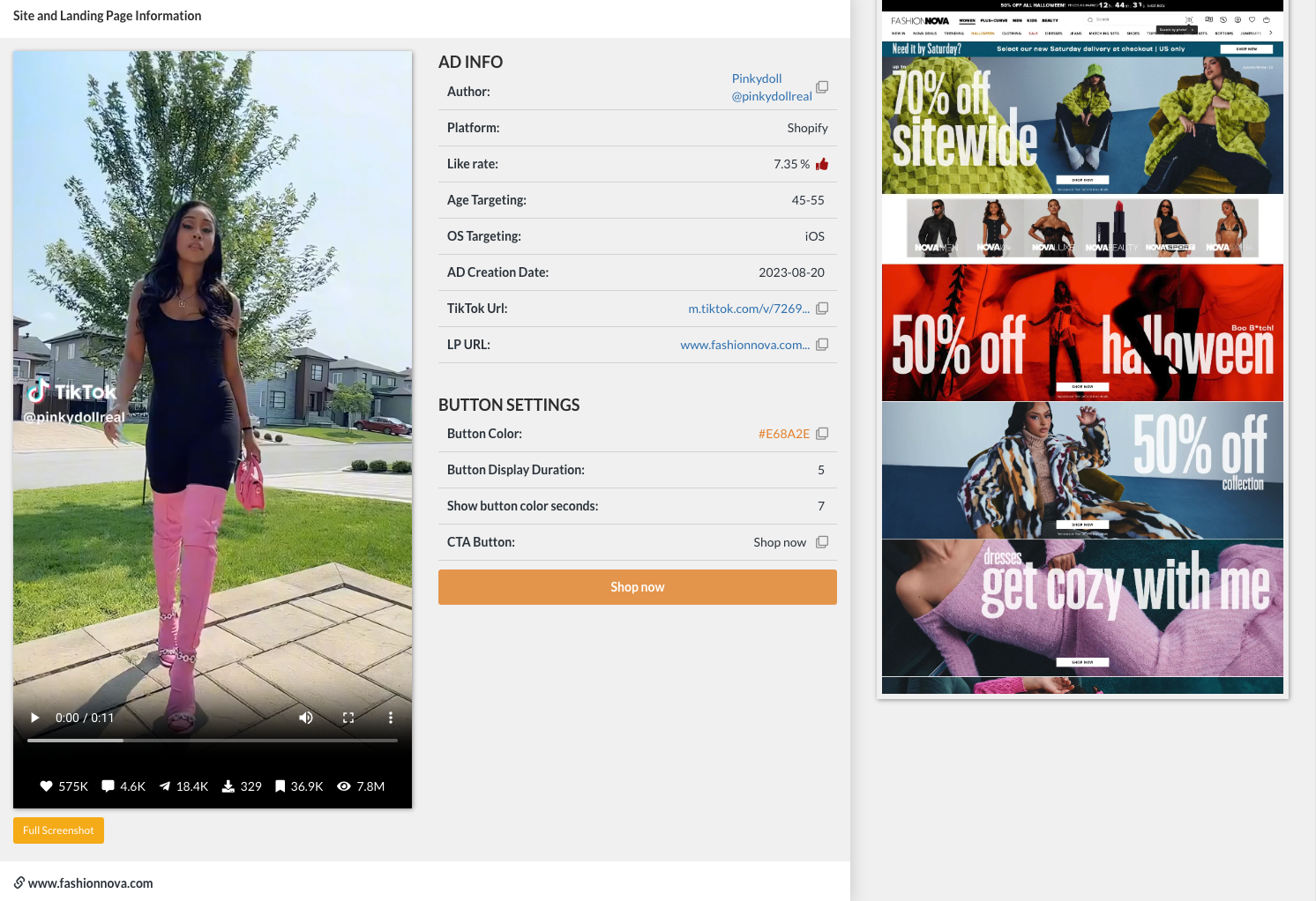
Task: Open @pinkydollreal profile link
Action: click(772, 96)
